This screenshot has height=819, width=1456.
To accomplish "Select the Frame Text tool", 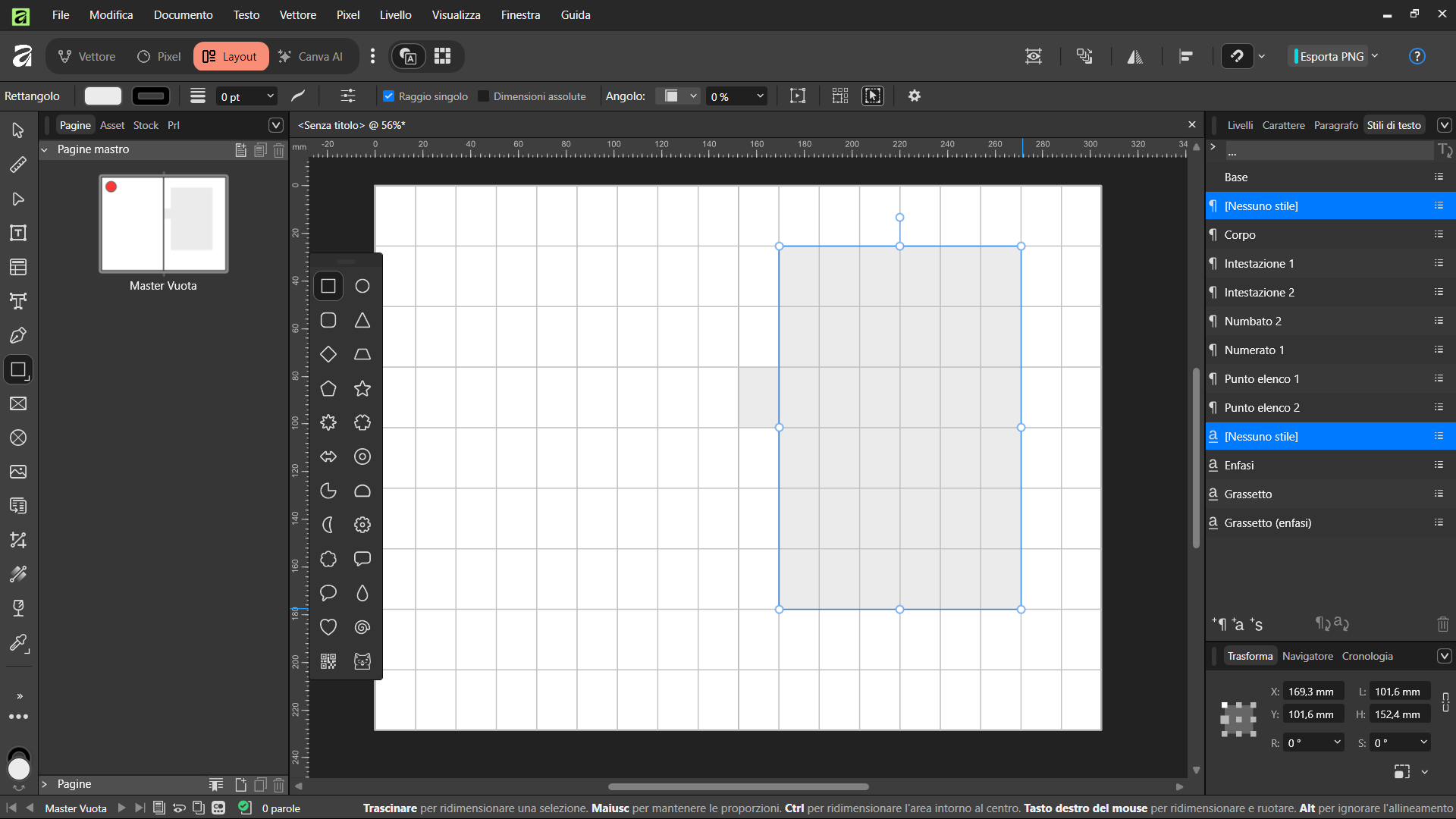I will (18, 233).
